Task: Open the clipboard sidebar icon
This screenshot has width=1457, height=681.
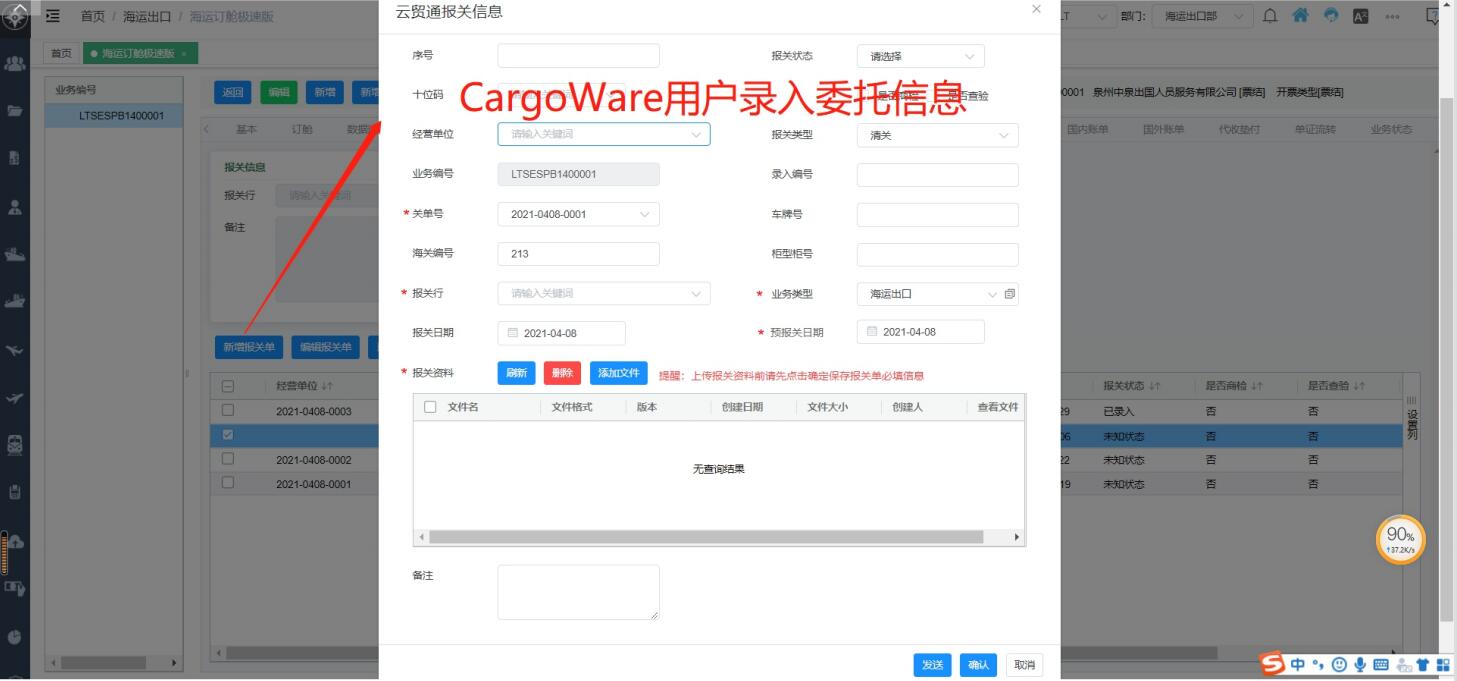Action: click(14, 492)
